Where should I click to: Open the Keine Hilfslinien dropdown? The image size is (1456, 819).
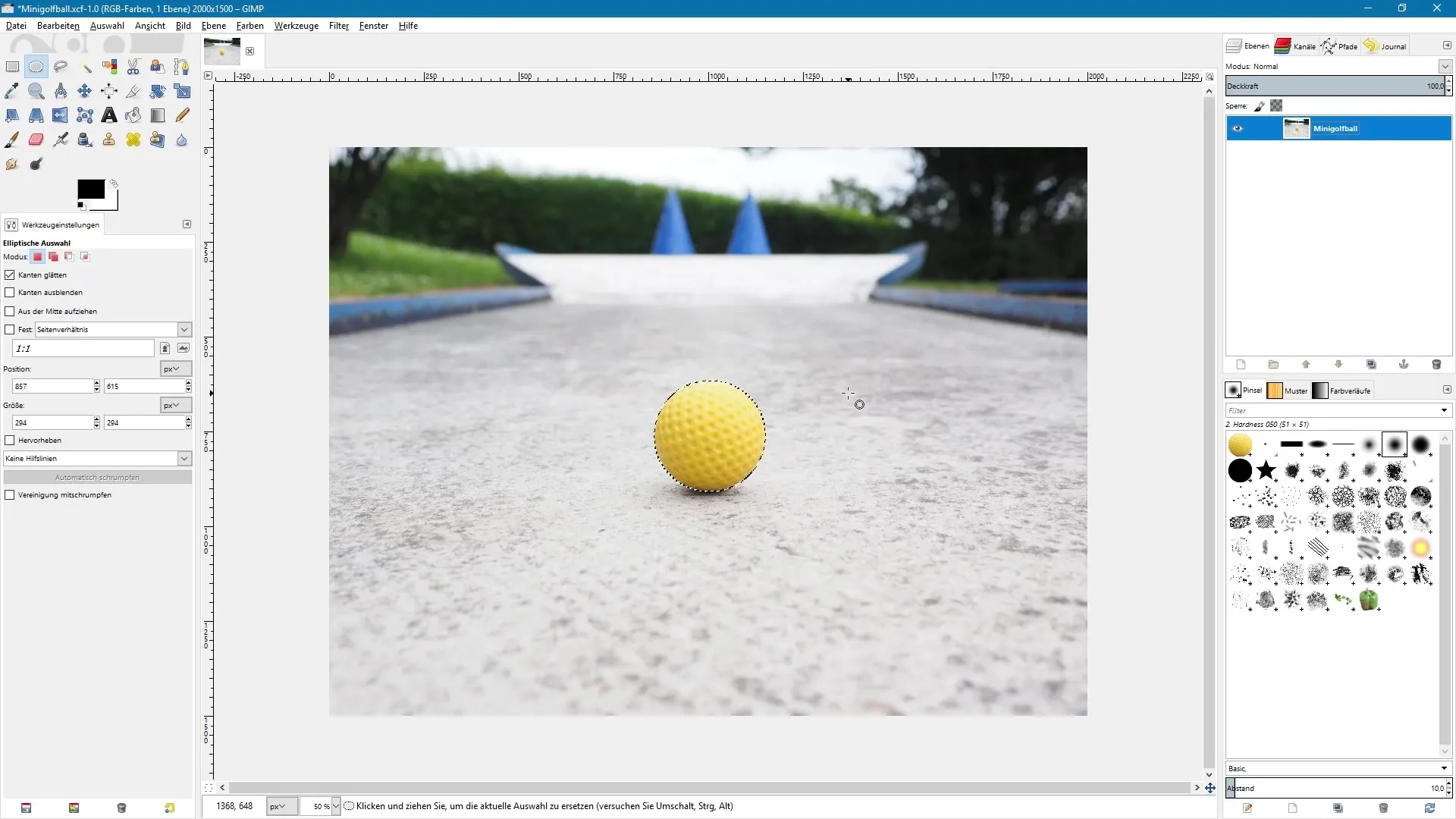97,458
